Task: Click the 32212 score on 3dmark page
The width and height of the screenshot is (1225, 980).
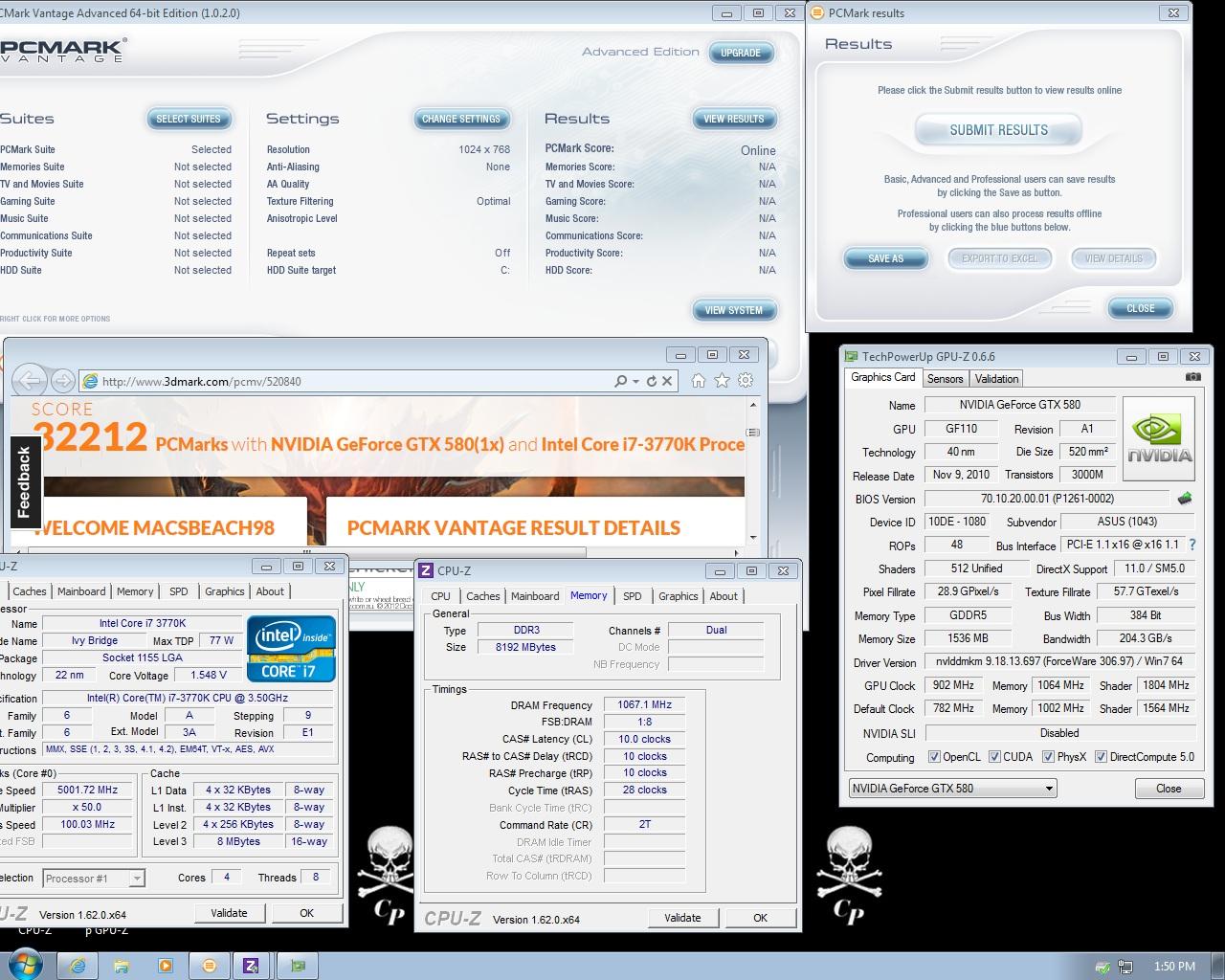Action: coord(90,438)
